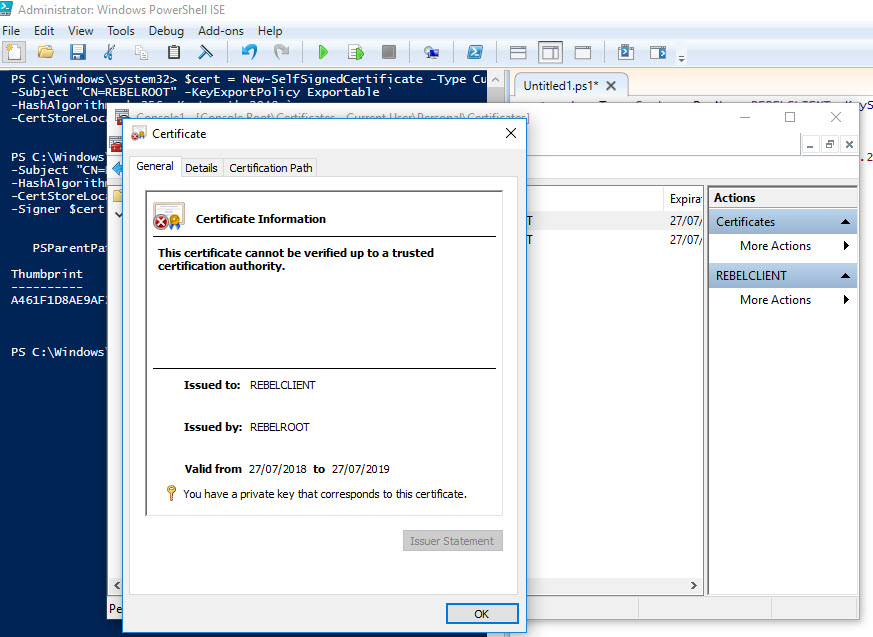873x637 pixels.
Task: Close the inner MMC child window
Action: (849, 145)
